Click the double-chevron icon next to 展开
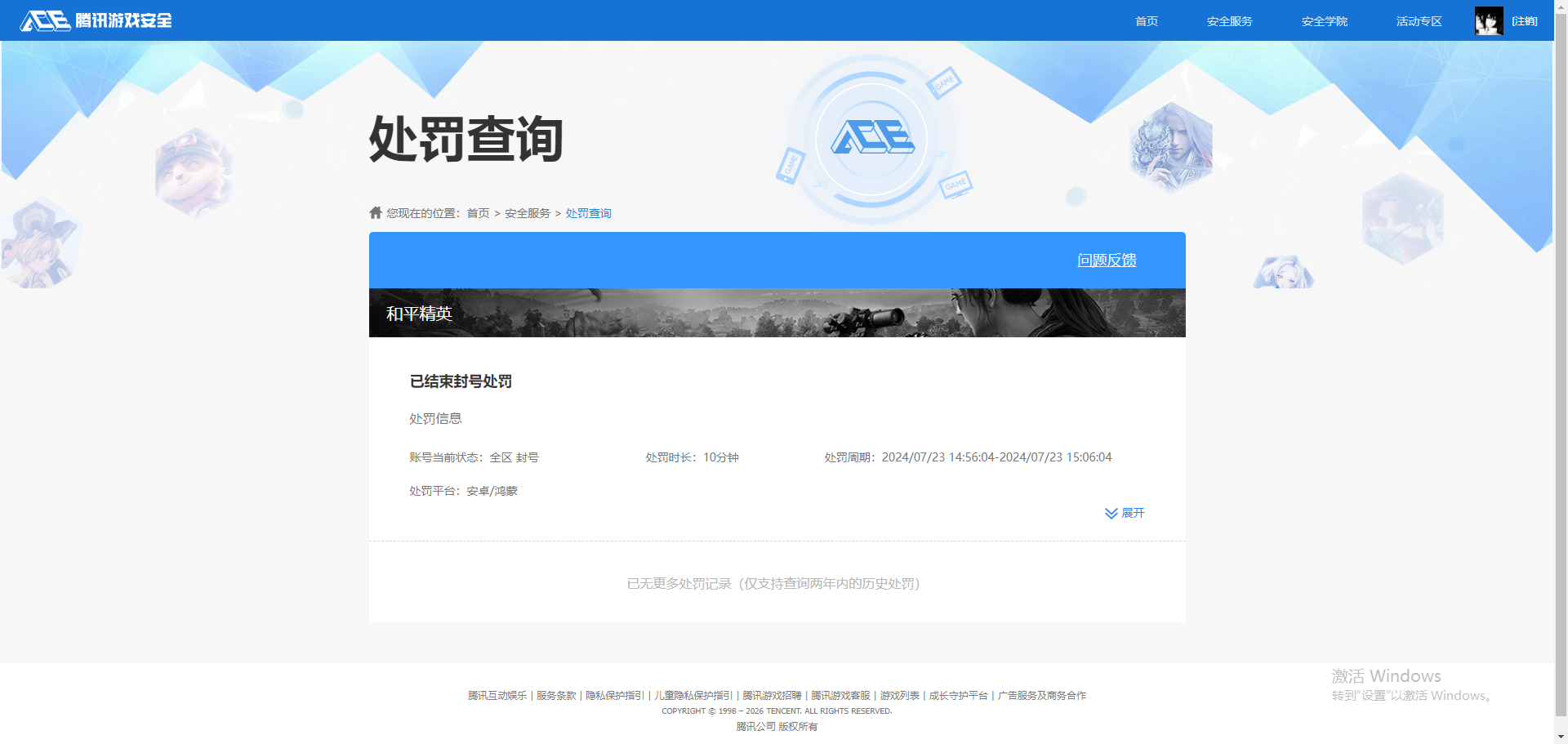 [x=1111, y=513]
